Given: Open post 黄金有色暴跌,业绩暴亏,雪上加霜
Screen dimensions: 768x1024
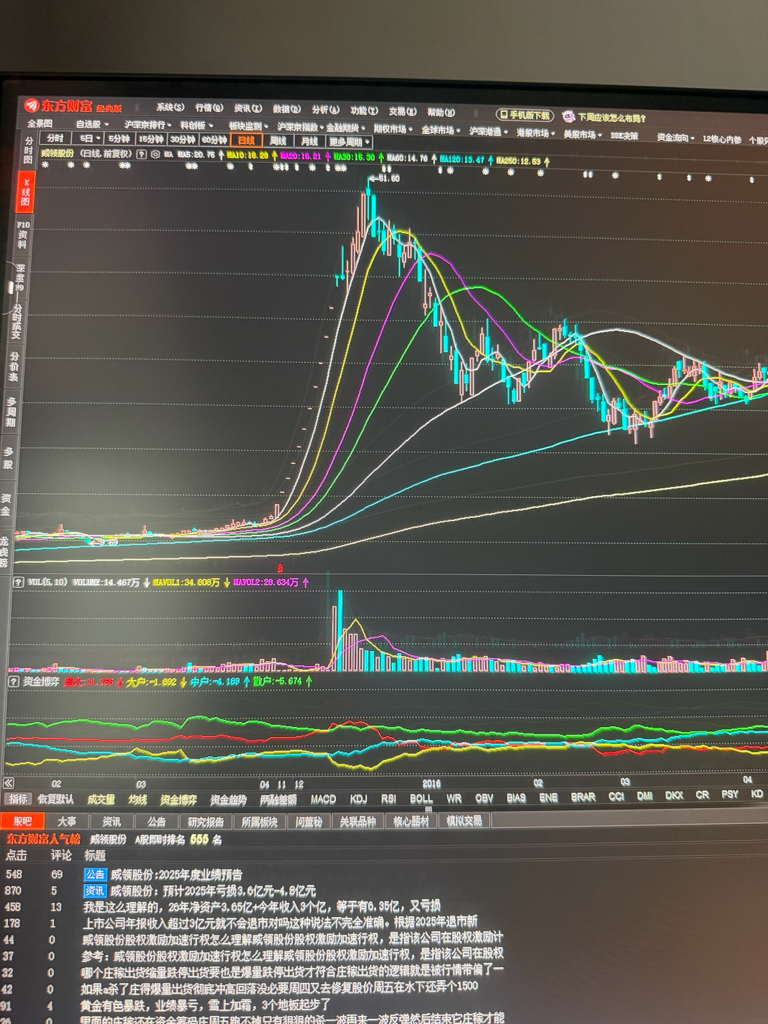Looking at the screenshot, I should (x=206, y=1004).
